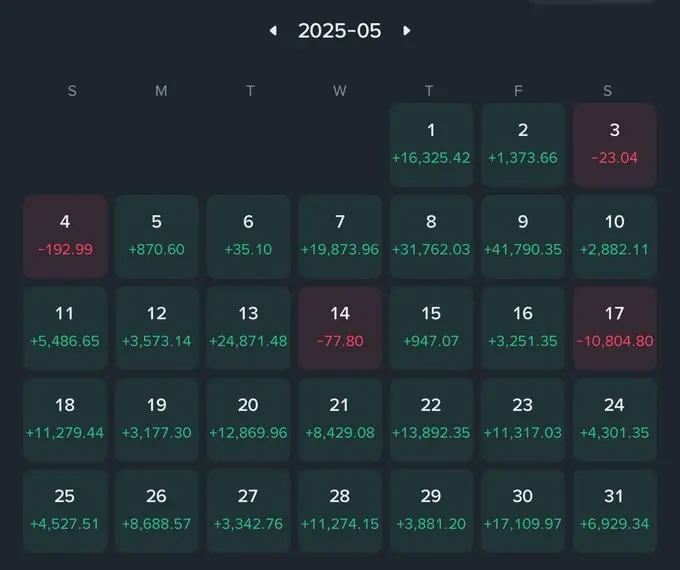Image resolution: width=680 pixels, height=570 pixels.
Task: Open day 8 showing +31,762.03
Action: pyautogui.click(x=431, y=236)
